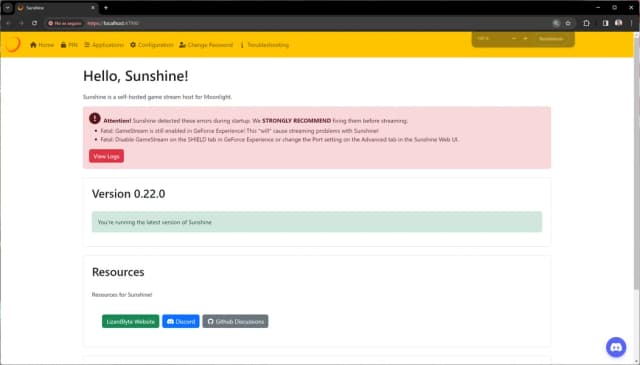Maximize the browser window
This screenshot has height=365, width=640.
[x=614, y=8]
